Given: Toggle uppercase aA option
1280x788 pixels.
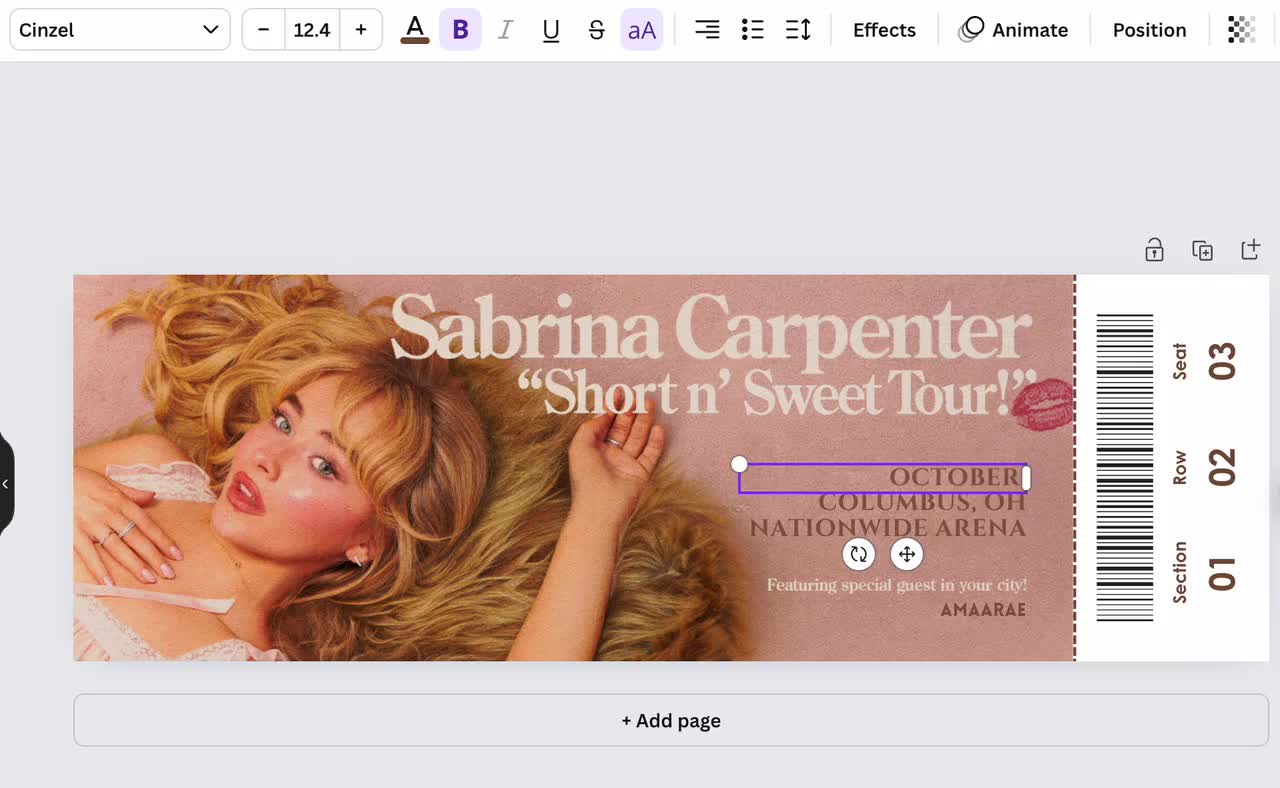Looking at the screenshot, I should point(642,30).
